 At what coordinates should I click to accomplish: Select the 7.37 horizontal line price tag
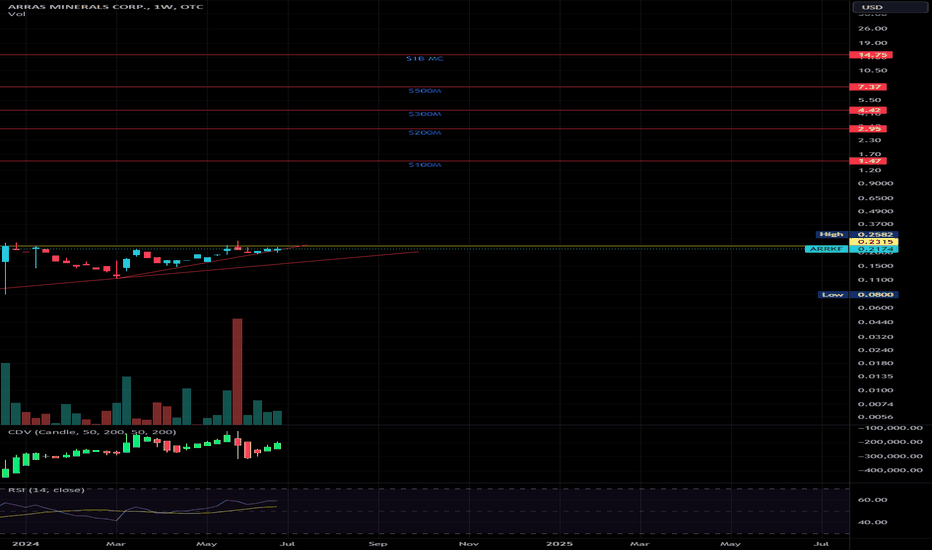[x=868, y=87]
